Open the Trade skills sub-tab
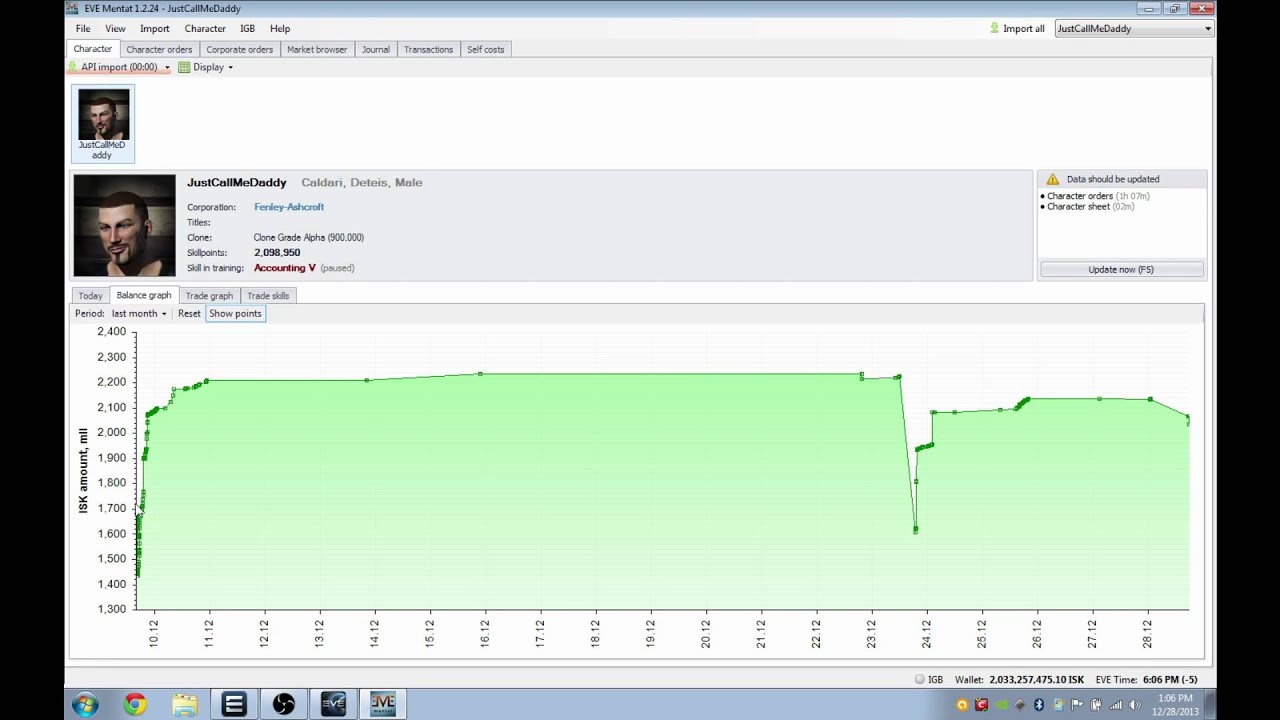Viewport: 1280px width, 720px height. click(x=268, y=296)
